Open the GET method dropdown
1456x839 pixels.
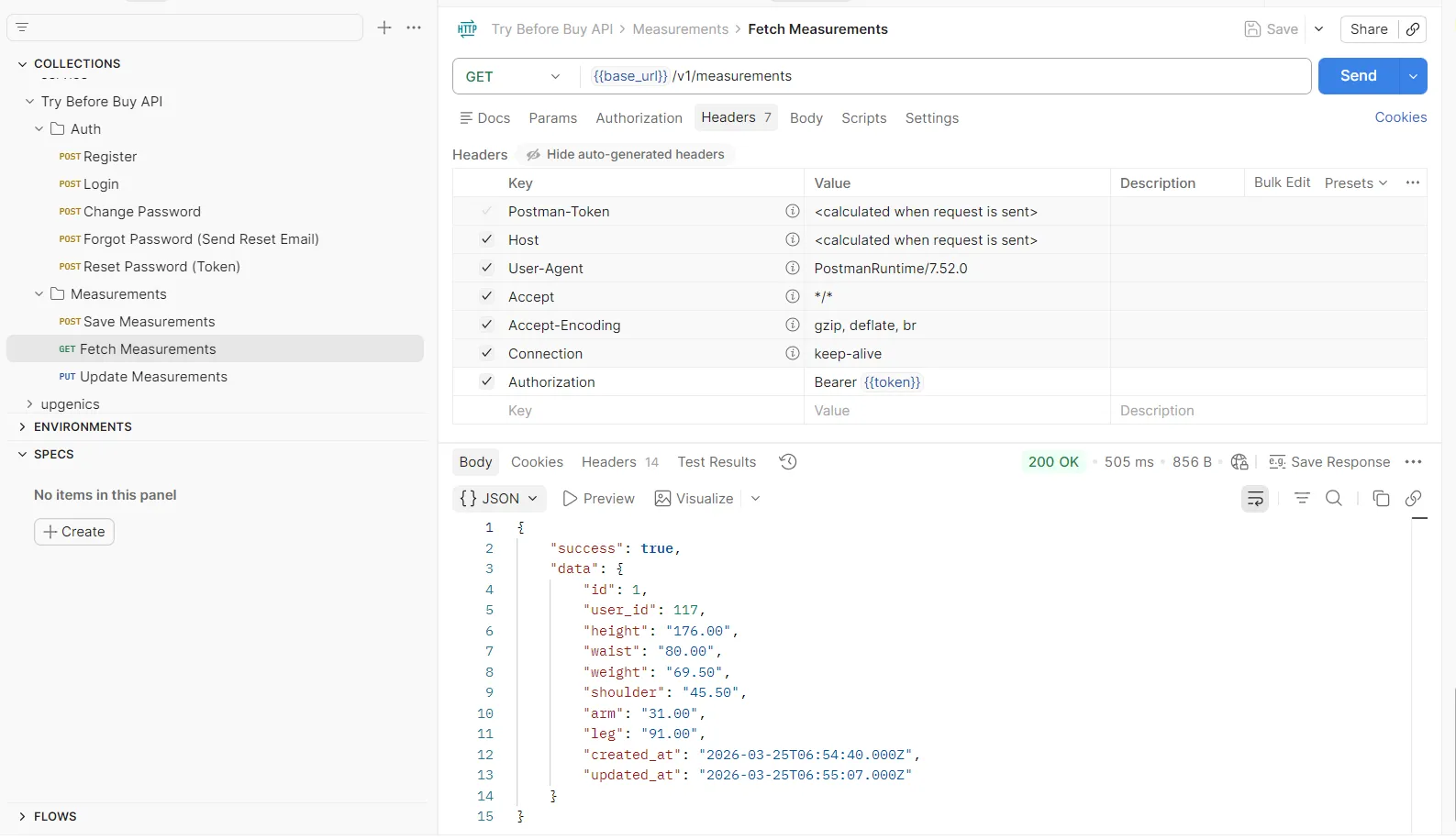(514, 77)
